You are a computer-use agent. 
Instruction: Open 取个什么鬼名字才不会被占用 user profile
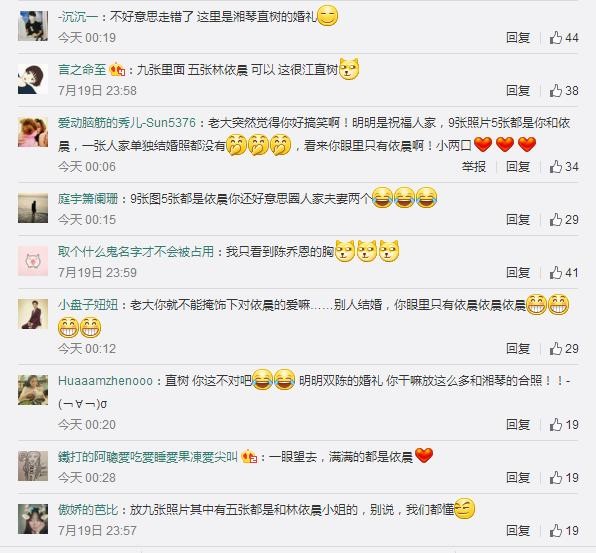coord(136,252)
